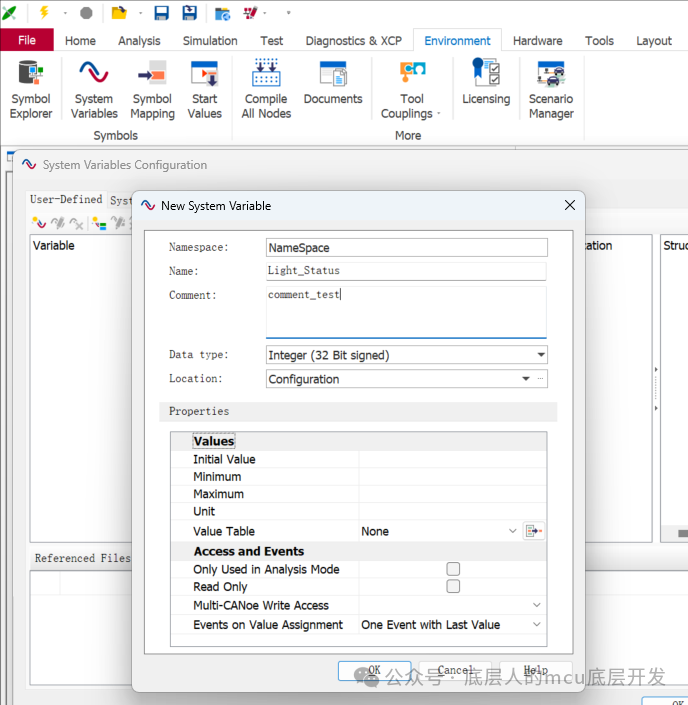Click the Edit system variable pencil icon
This screenshot has height=705, width=688.
click(x=58, y=223)
